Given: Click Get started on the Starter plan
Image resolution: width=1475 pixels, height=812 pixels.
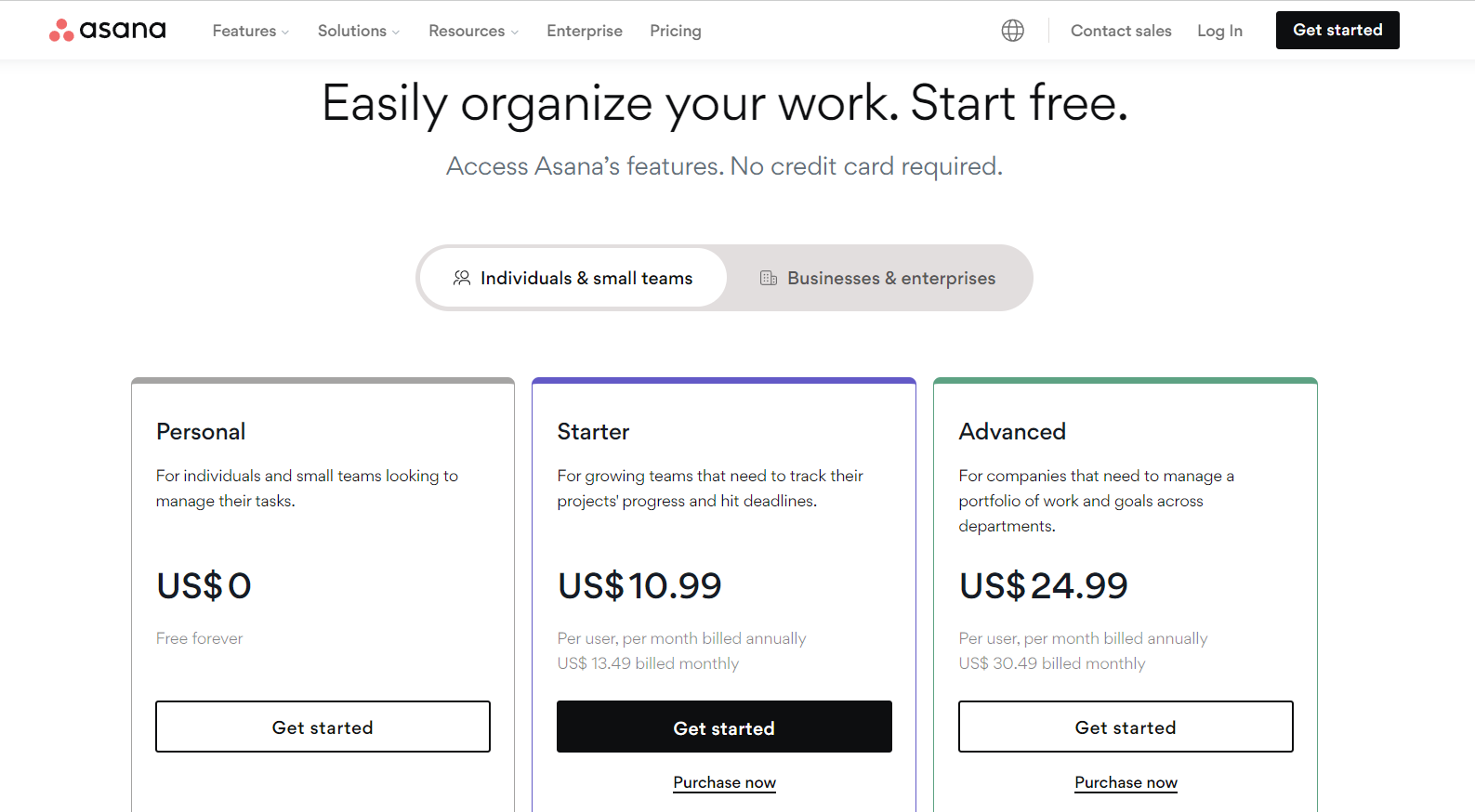Looking at the screenshot, I should click(x=724, y=727).
